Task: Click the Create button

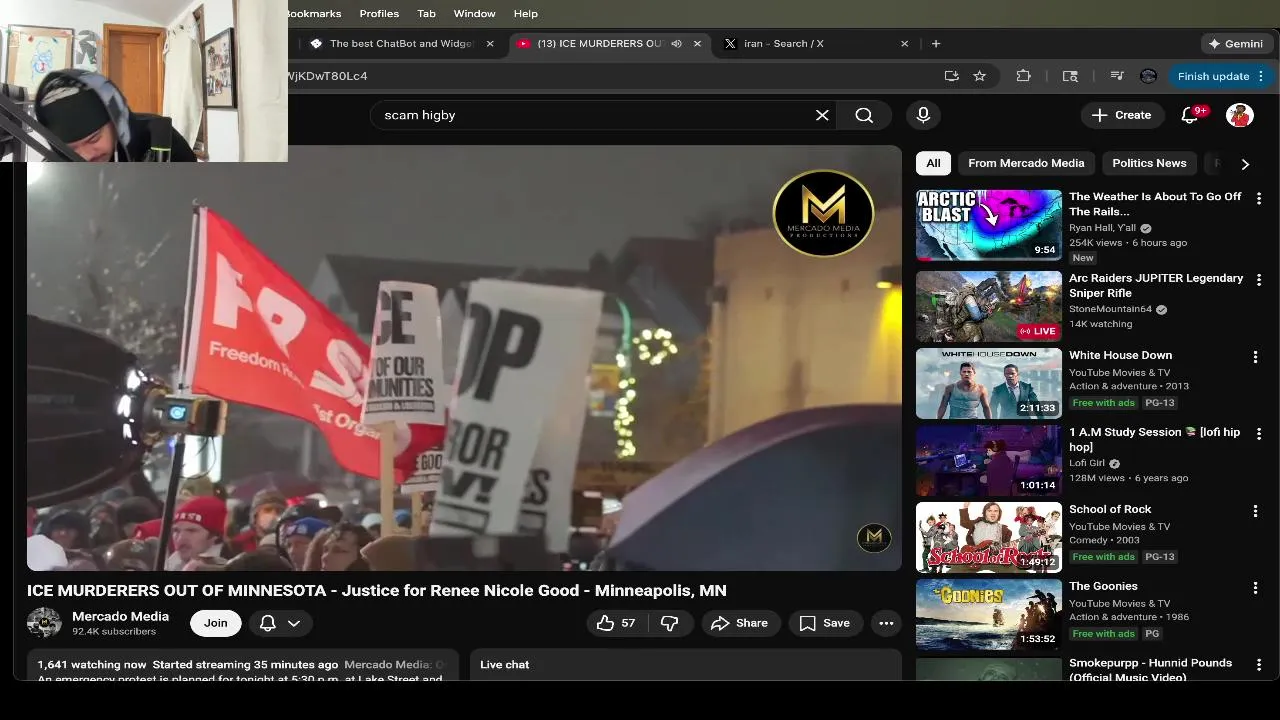Action: coord(1122,115)
